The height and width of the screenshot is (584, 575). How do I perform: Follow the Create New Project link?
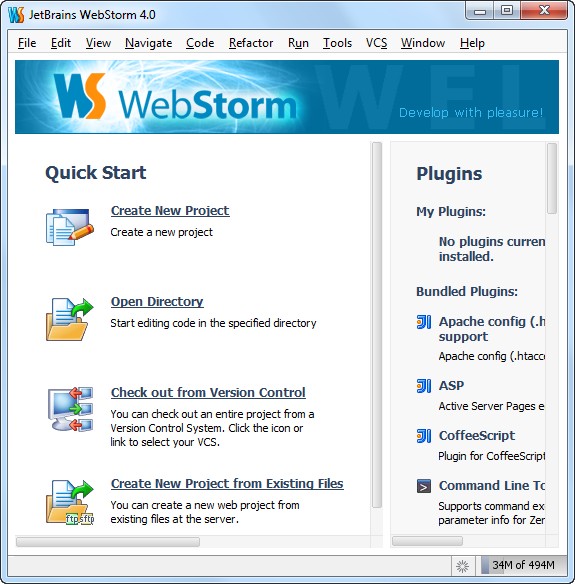click(x=170, y=210)
